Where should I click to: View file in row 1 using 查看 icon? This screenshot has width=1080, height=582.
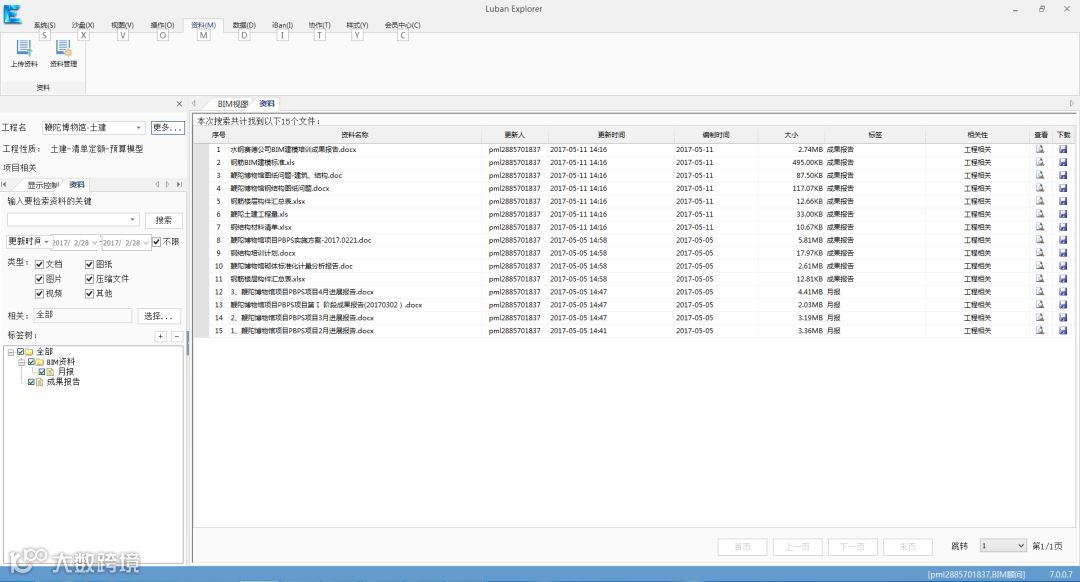tap(1040, 149)
